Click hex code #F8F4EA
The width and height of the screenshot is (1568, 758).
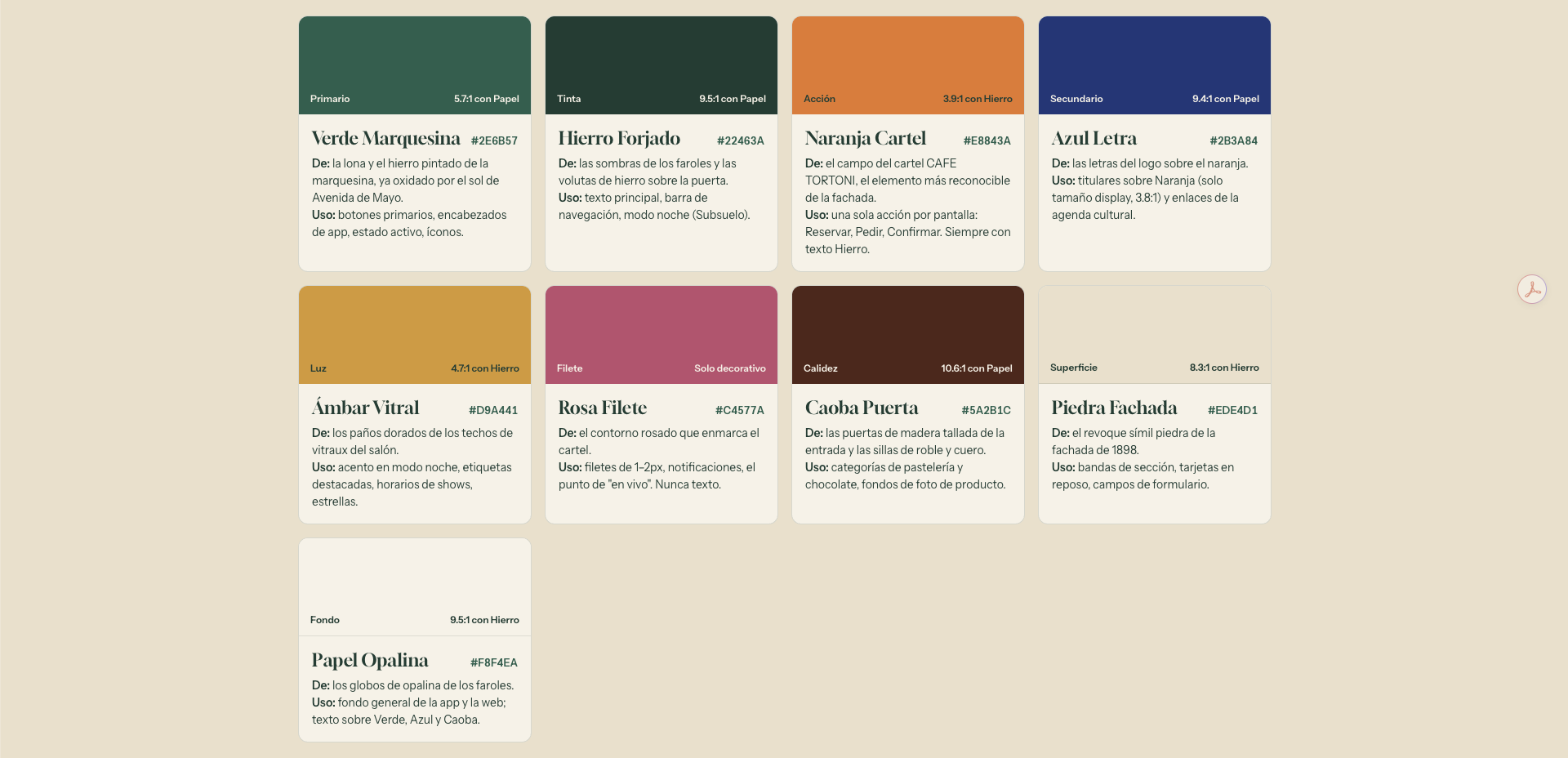[x=494, y=662]
